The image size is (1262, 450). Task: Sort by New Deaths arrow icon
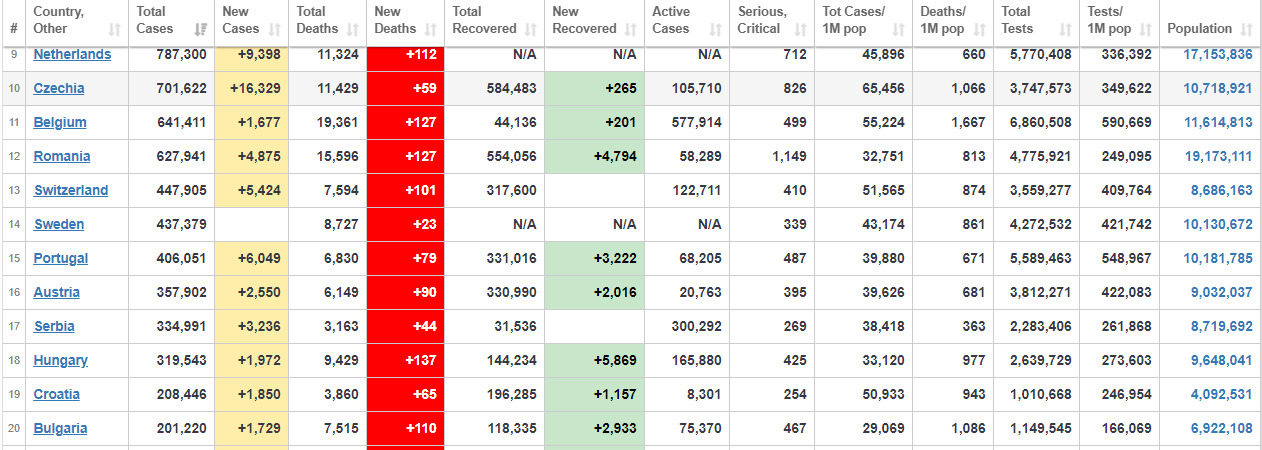[431, 29]
